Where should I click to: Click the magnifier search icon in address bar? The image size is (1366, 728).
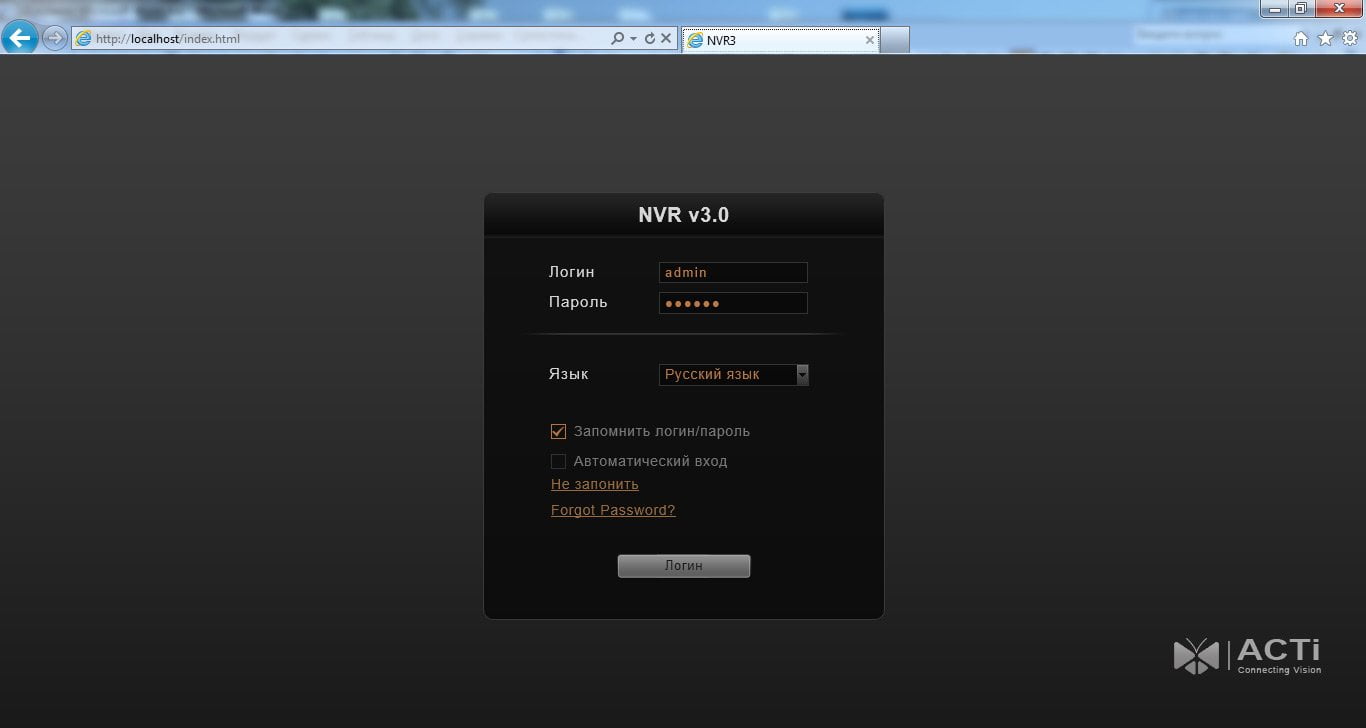click(617, 39)
